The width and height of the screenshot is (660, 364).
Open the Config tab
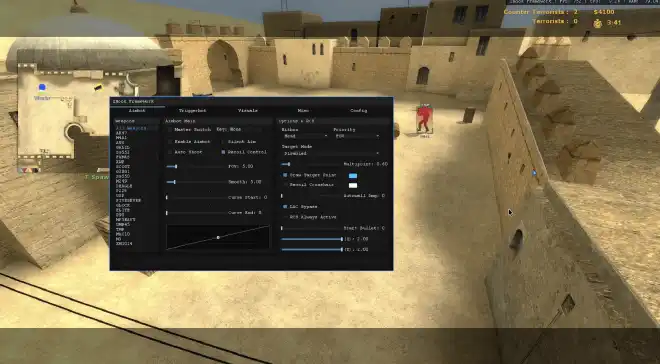pyautogui.click(x=359, y=111)
